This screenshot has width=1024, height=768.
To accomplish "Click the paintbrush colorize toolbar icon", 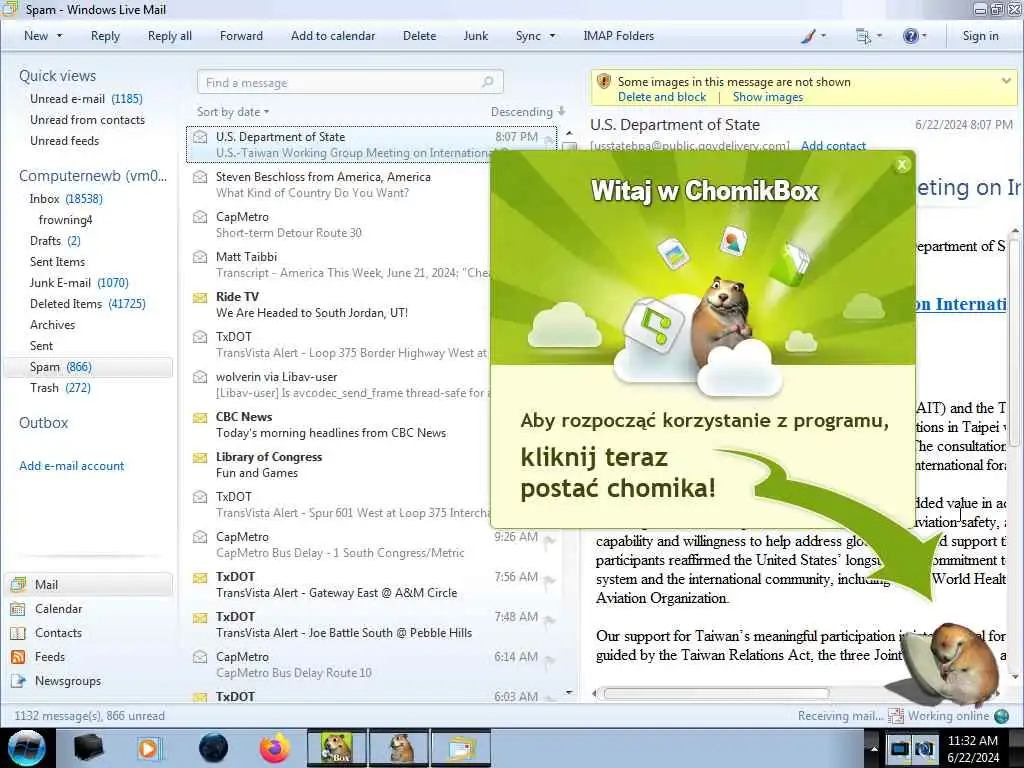I will point(808,36).
